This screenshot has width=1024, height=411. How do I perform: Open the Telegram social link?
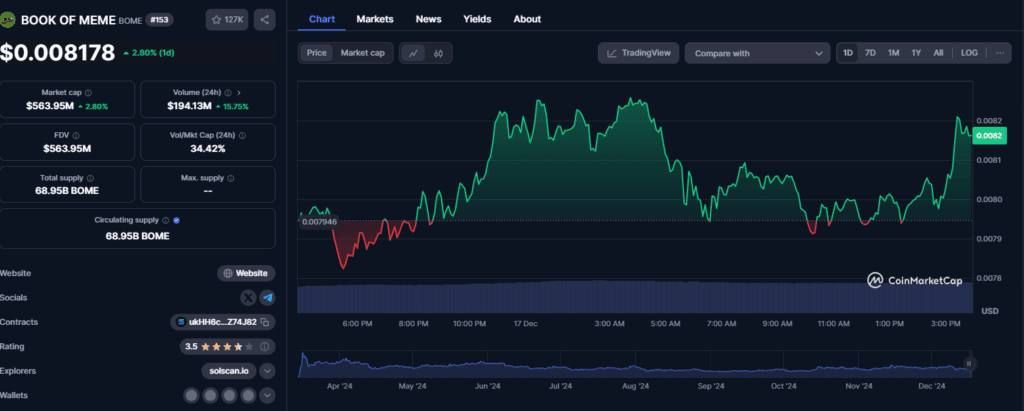click(x=267, y=298)
